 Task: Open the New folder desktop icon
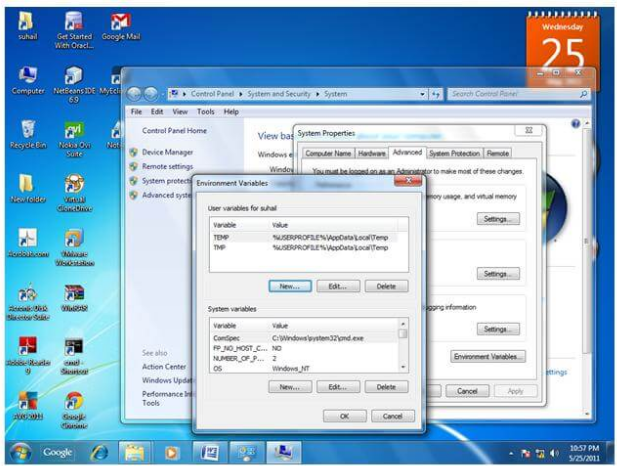(x=28, y=189)
